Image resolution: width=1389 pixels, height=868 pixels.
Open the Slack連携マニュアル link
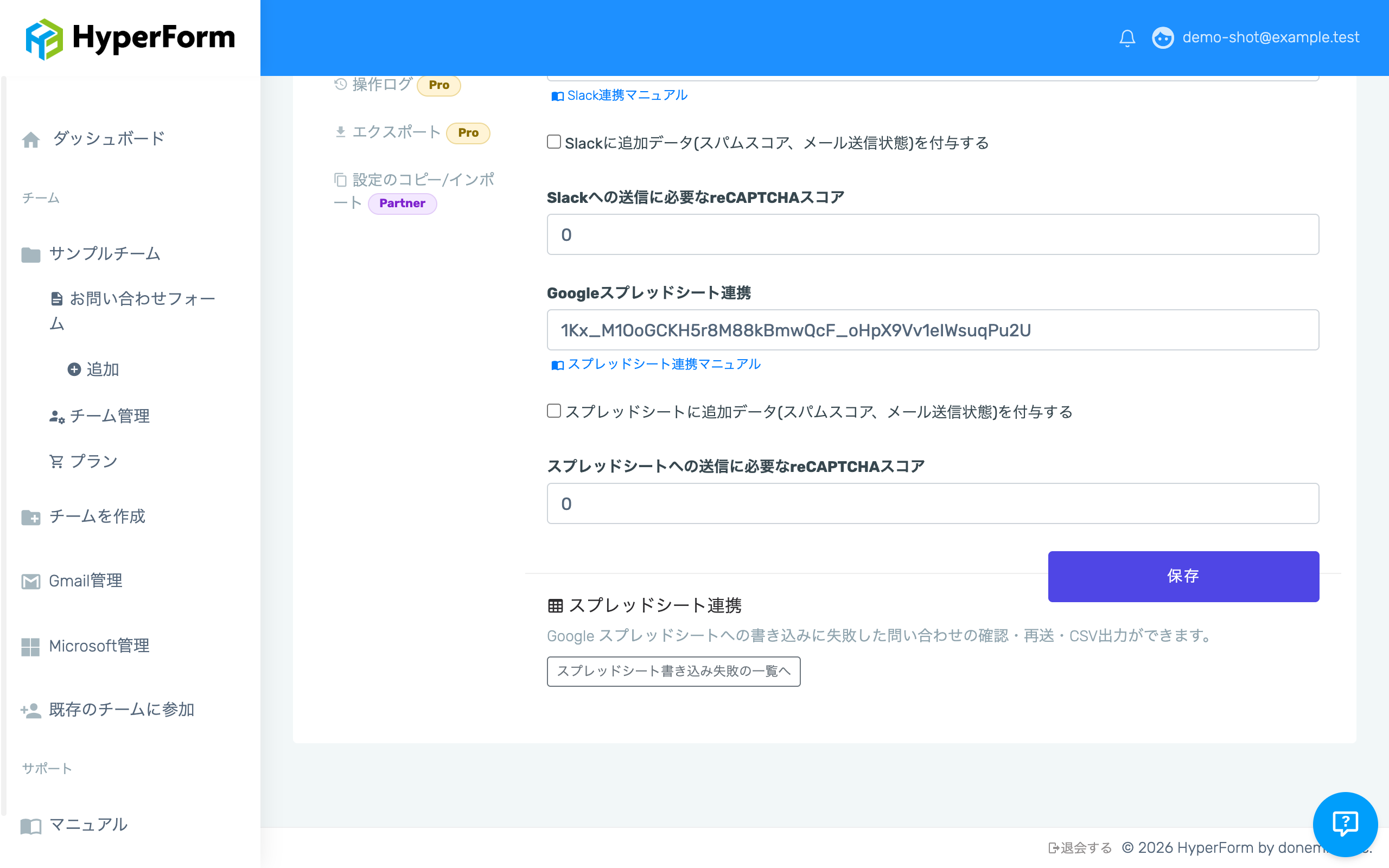(x=627, y=95)
